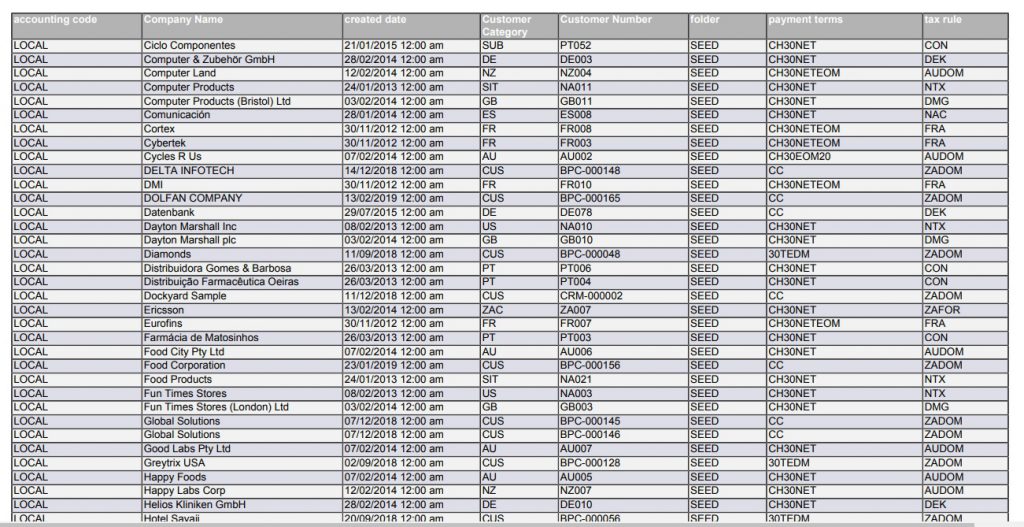This screenshot has height=527, width=1024.
Task: Click customer number CRM-000002
Action: coord(623,296)
